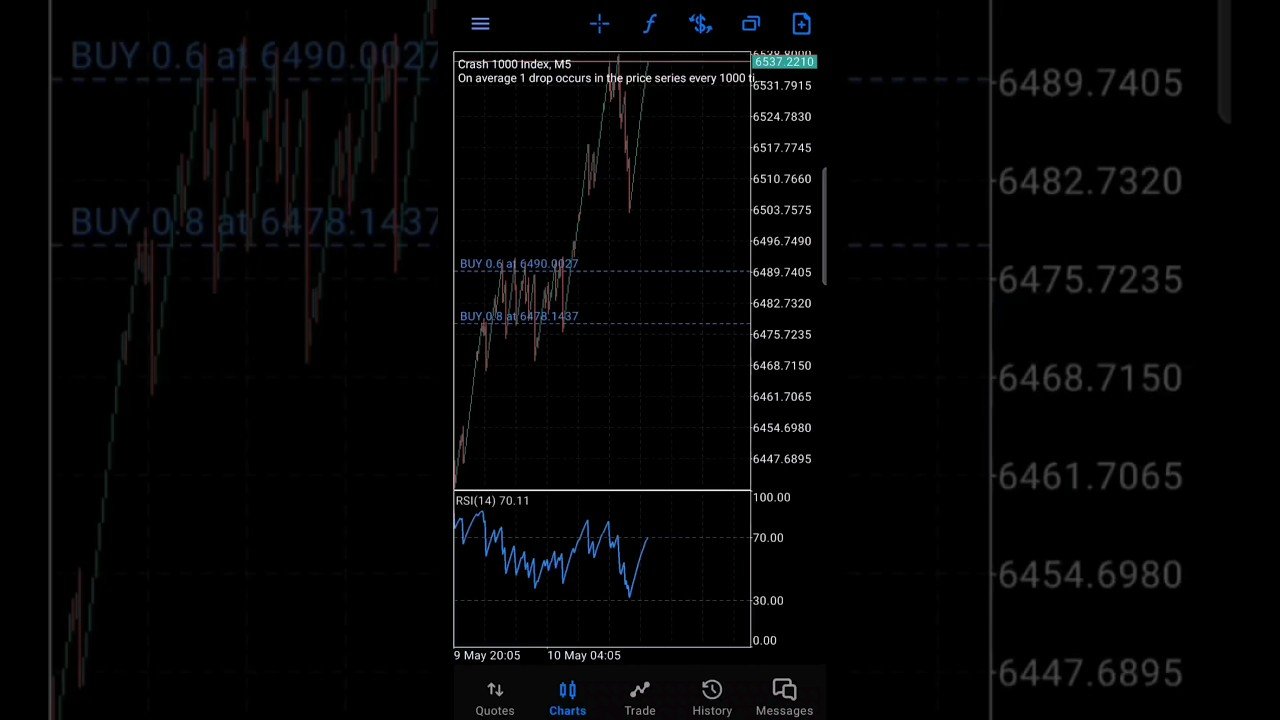1280x720 pixels.
Task: Go to the Trade tab
Action: tap(640, 698)
